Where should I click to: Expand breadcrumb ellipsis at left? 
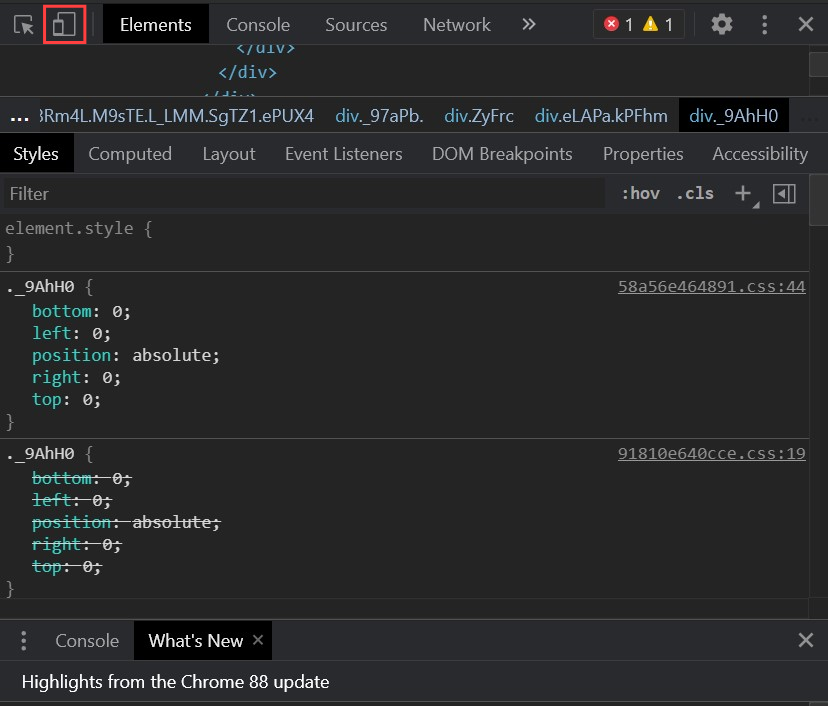tap(20, 116)
